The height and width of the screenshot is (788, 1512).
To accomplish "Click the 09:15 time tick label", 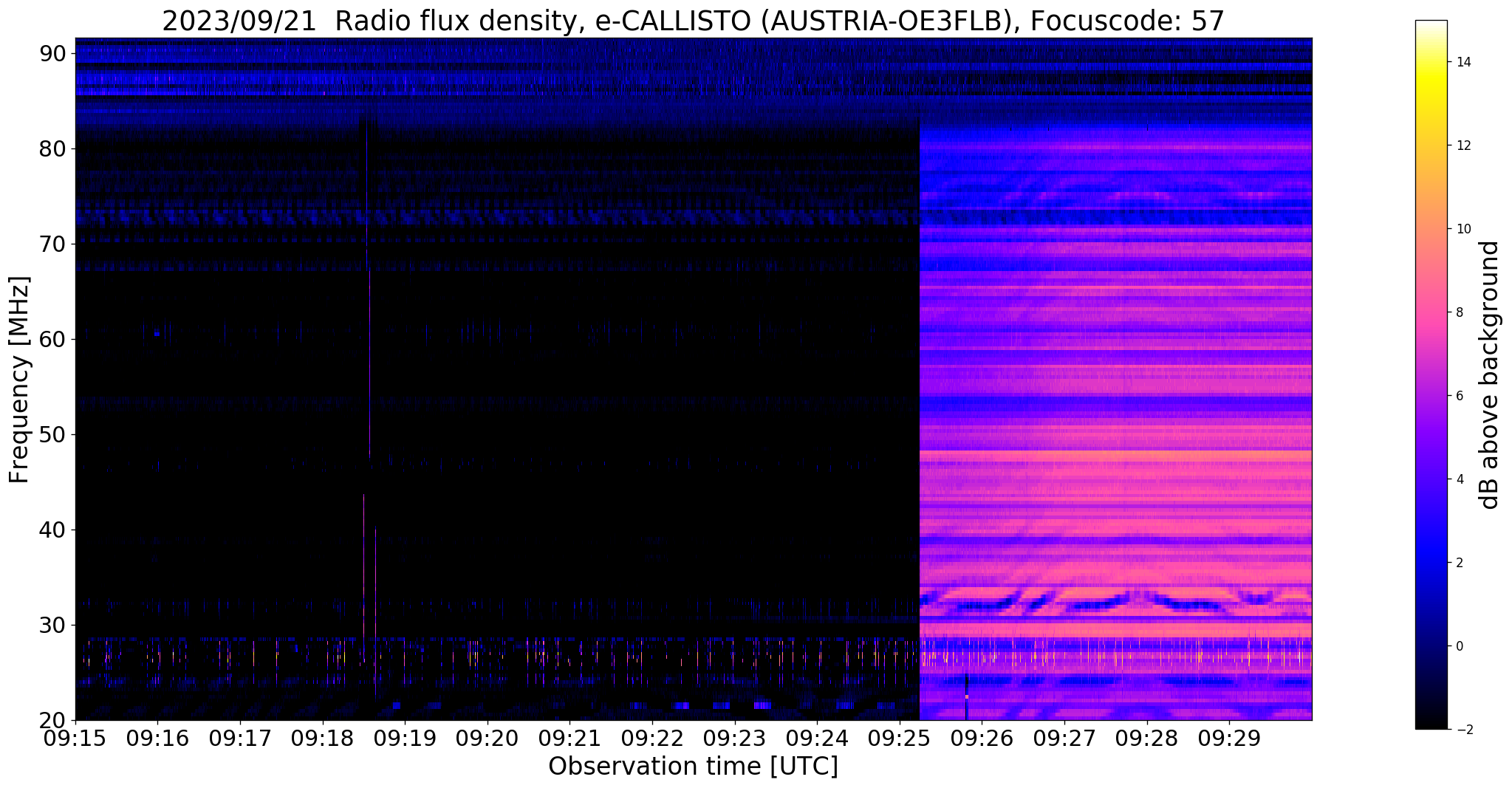I will [x=75, y=739].
